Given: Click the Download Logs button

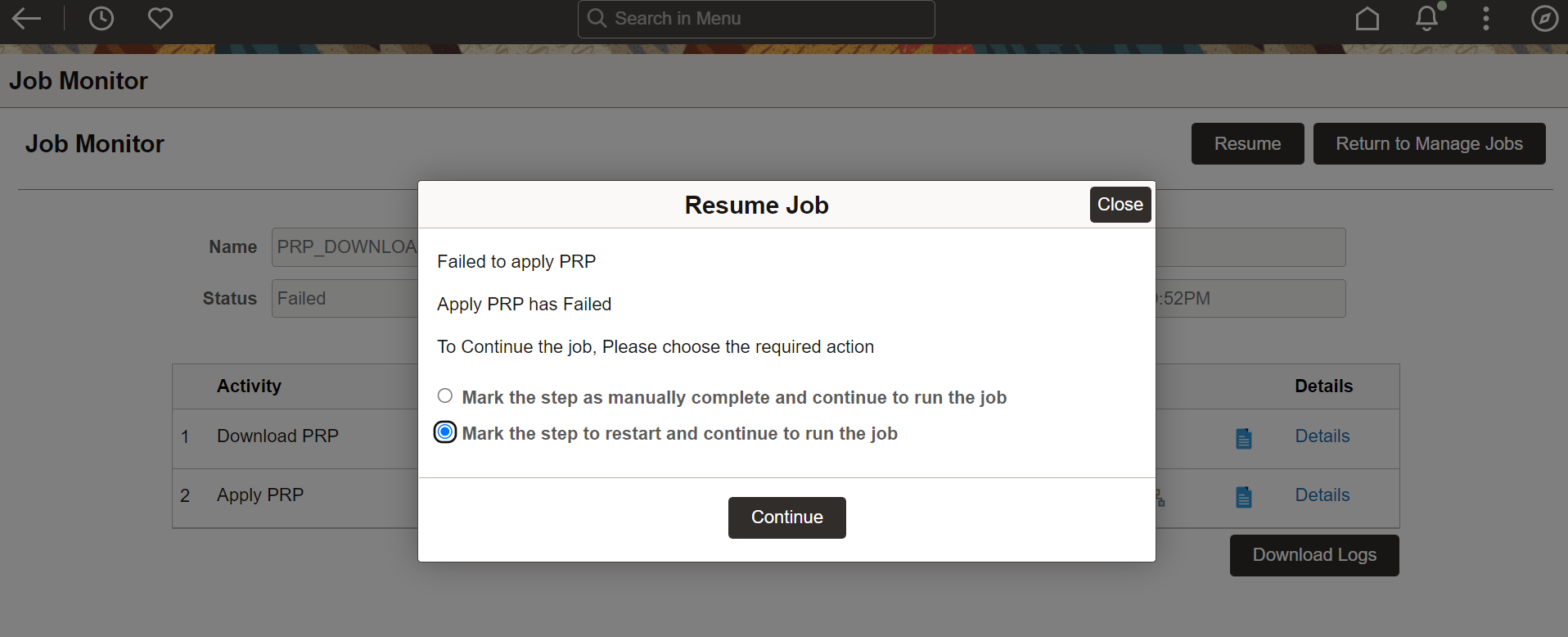Looking at the screenshot, I should click(1314, 555).
